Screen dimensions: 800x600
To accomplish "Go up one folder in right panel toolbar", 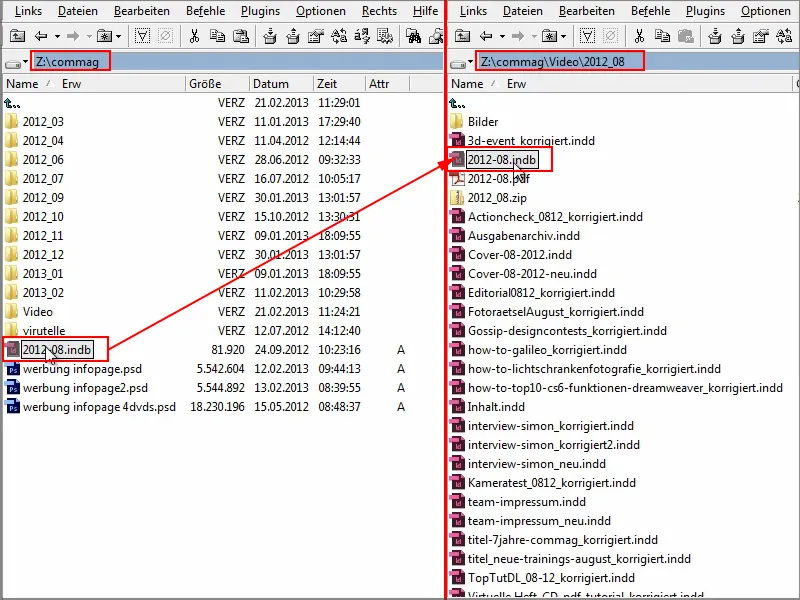I will (462, 36).
